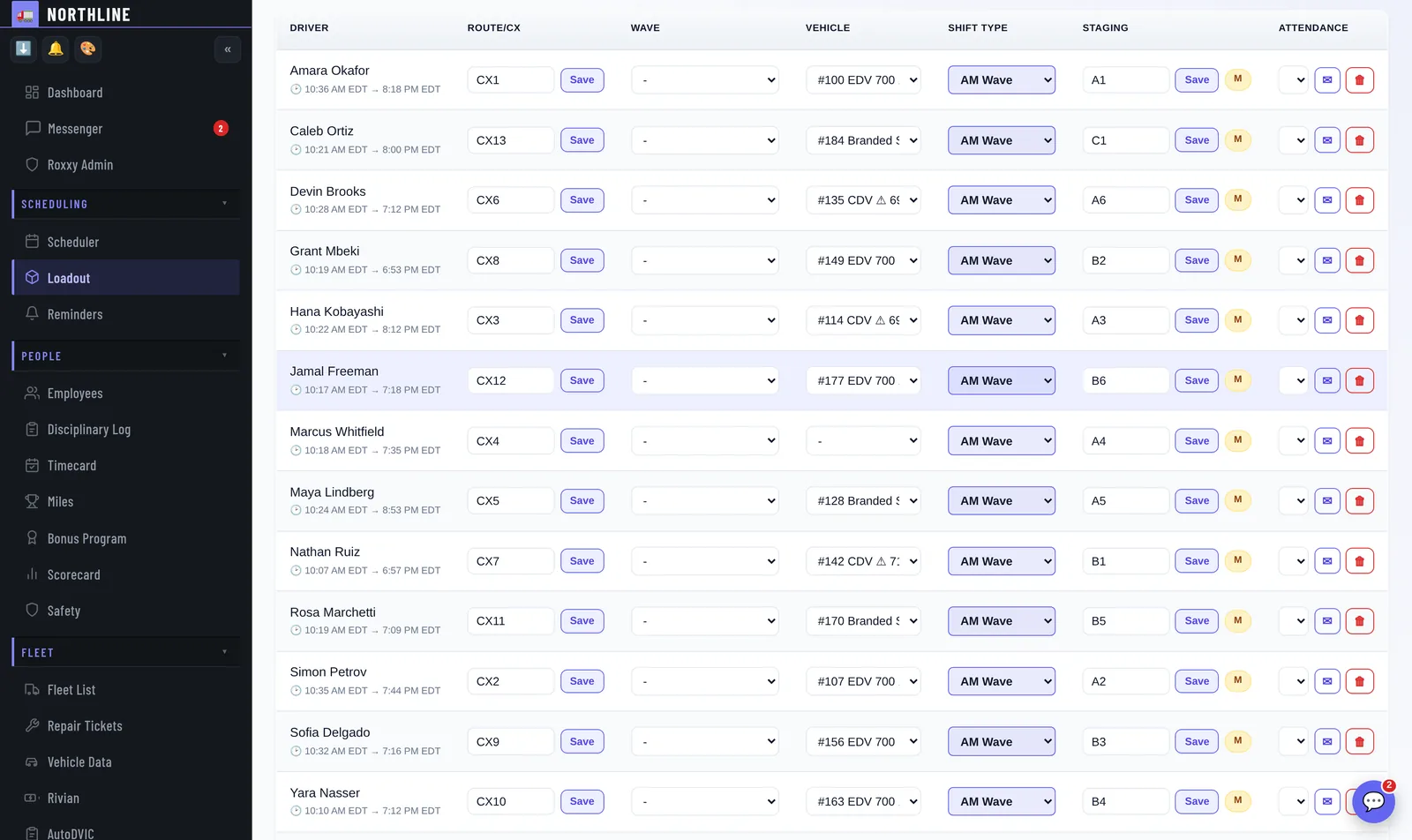1412x840 pixels.
Task: Click driver name Nathan Ruiz
Action: [325, 552]
